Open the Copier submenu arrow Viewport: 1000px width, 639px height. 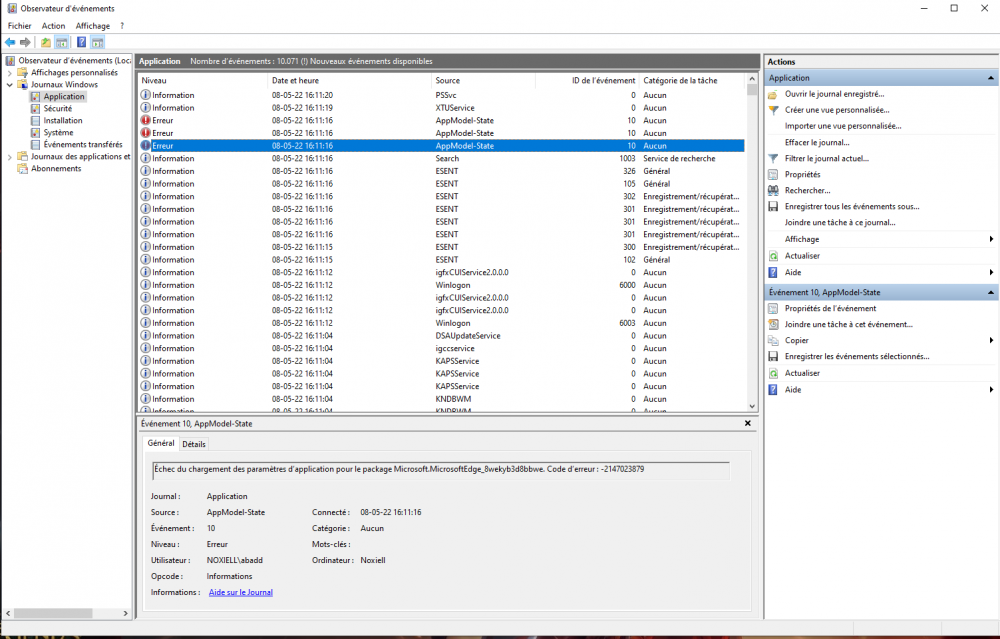point(991,340)
